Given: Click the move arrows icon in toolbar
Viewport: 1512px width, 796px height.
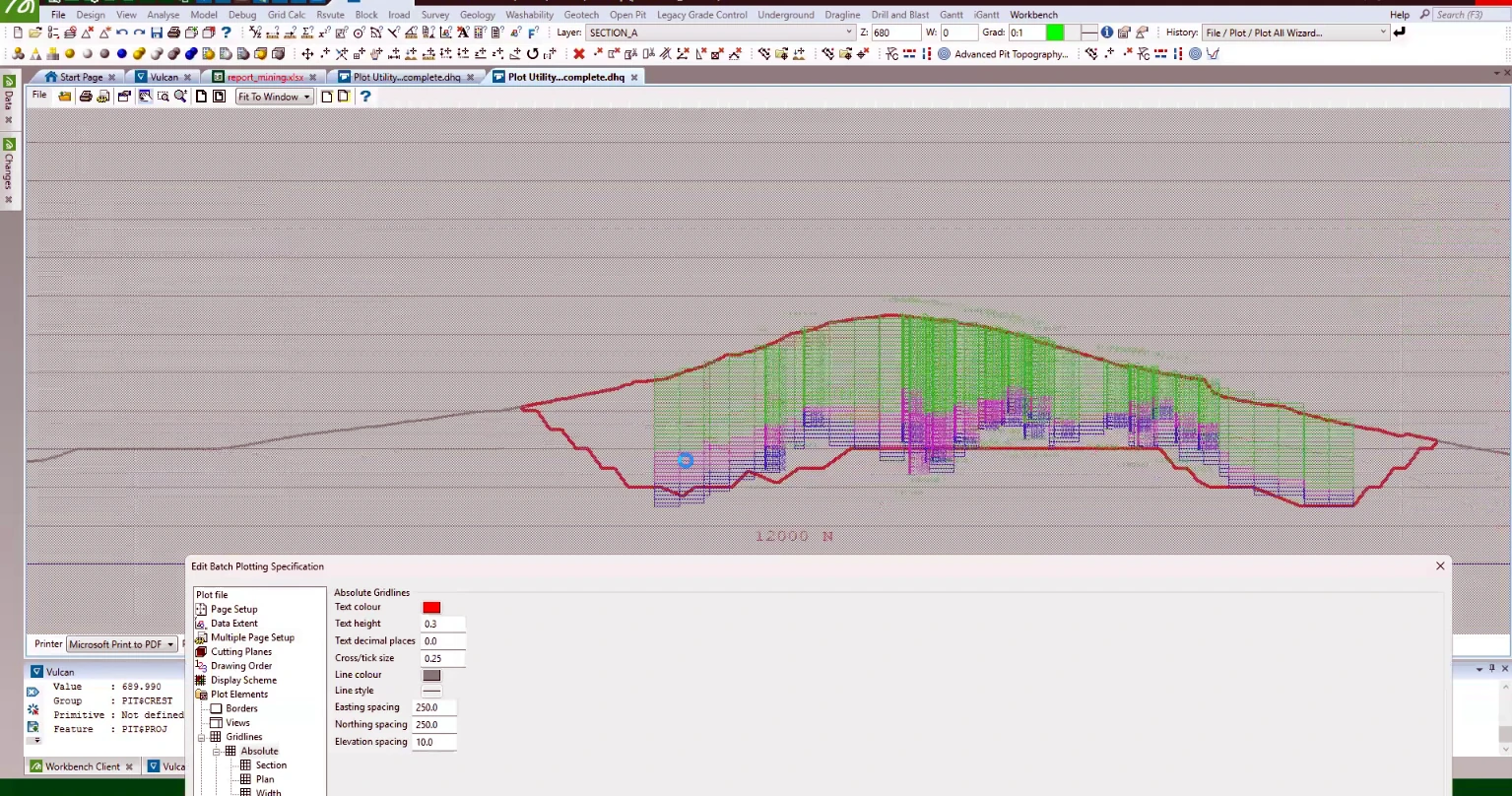Looking at the screenshot, I should (307, 54).
